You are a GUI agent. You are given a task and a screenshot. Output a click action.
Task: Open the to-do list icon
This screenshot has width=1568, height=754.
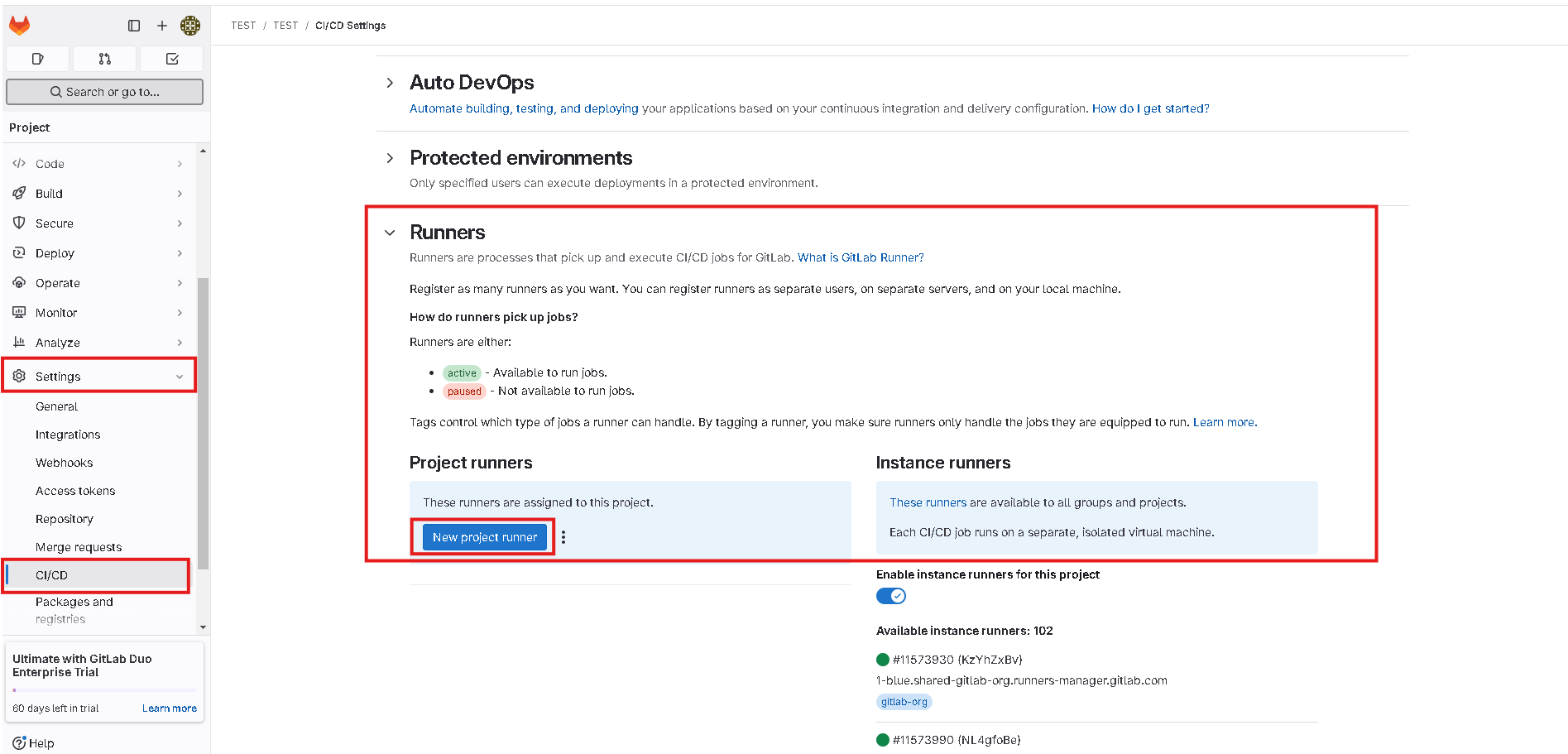pyautogui.click(x=172, y=59)
